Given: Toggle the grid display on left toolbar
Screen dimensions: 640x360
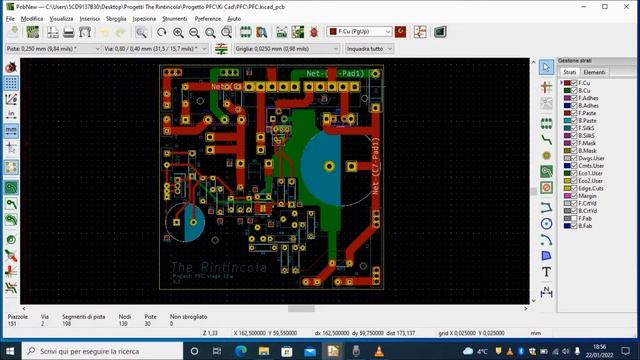Looking at the screenshot, I should coord(11,83).
